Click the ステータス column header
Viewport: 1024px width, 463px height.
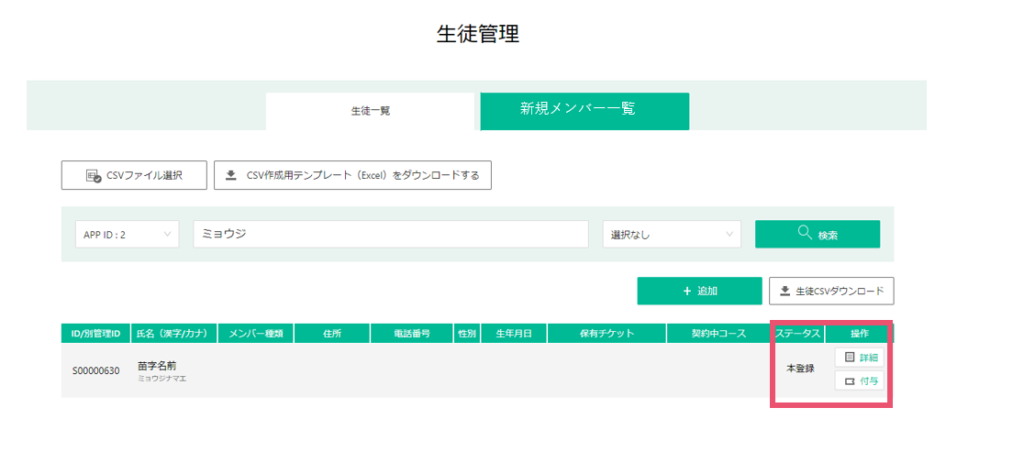point(799,333)
